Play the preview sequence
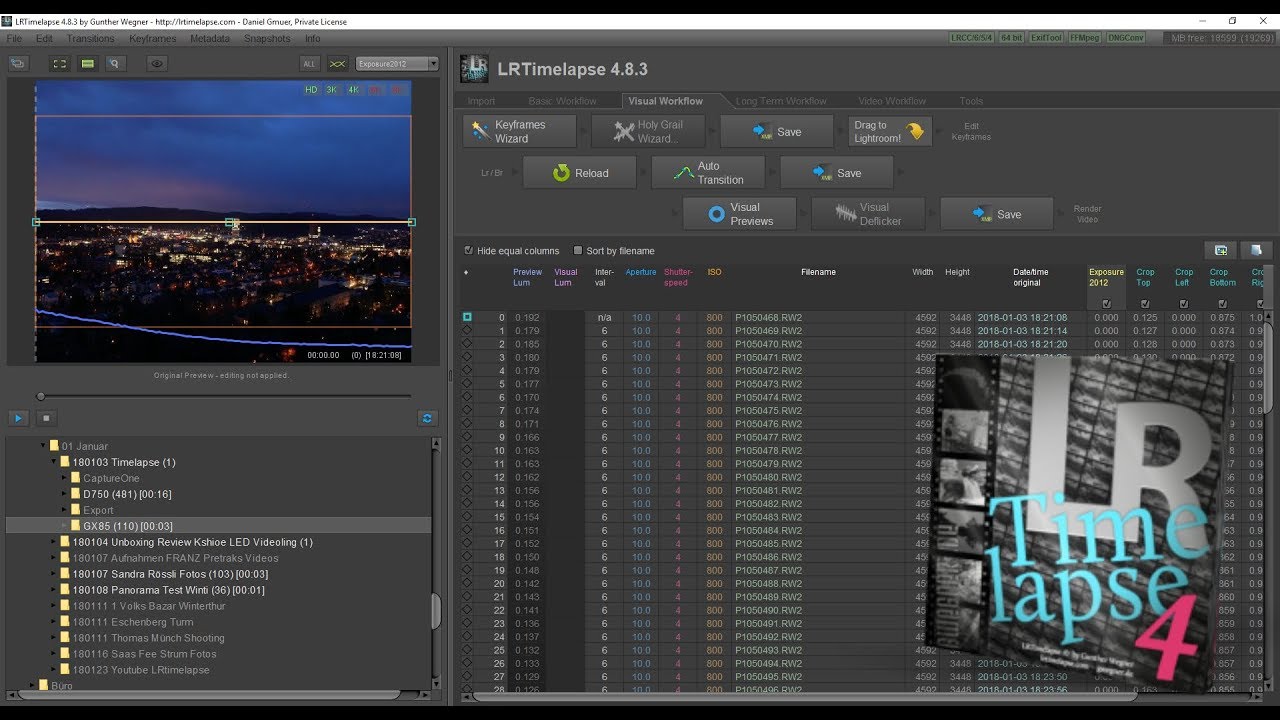The image size is (1280, 720). (18, 418)
